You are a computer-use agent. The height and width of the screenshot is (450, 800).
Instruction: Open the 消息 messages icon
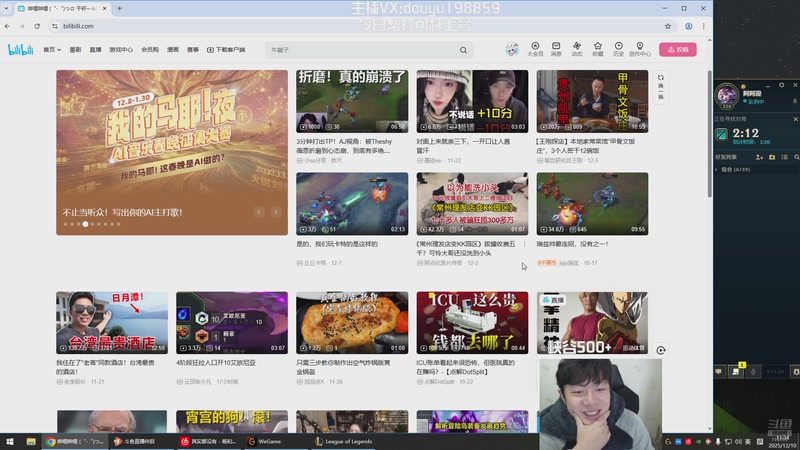[556, 49]
